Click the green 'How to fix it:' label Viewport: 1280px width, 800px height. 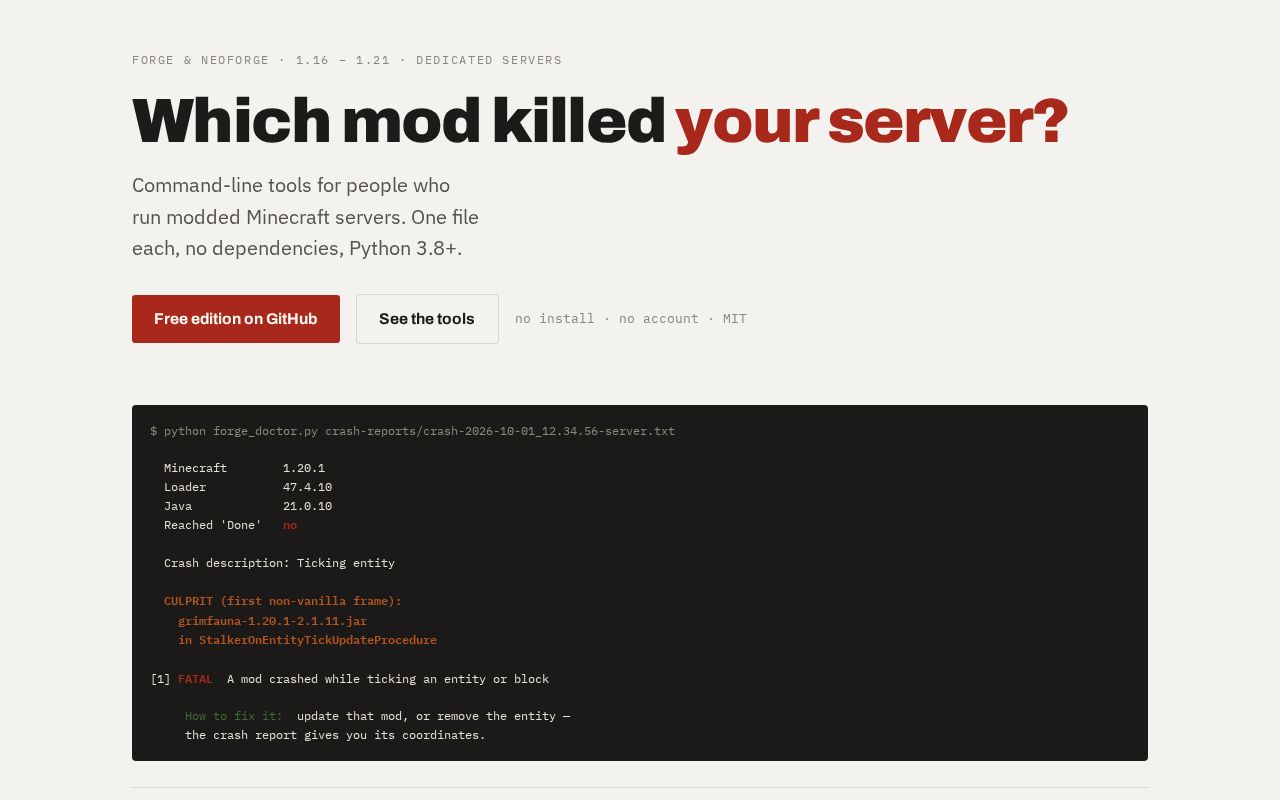point(234,716)
